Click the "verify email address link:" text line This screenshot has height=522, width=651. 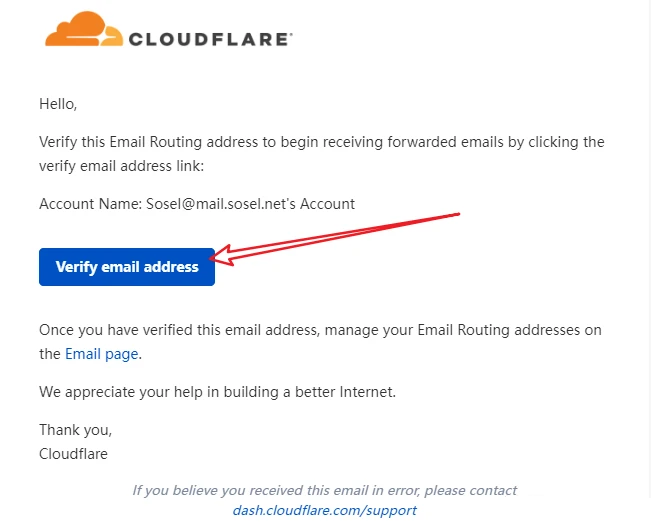click(122, 166)
